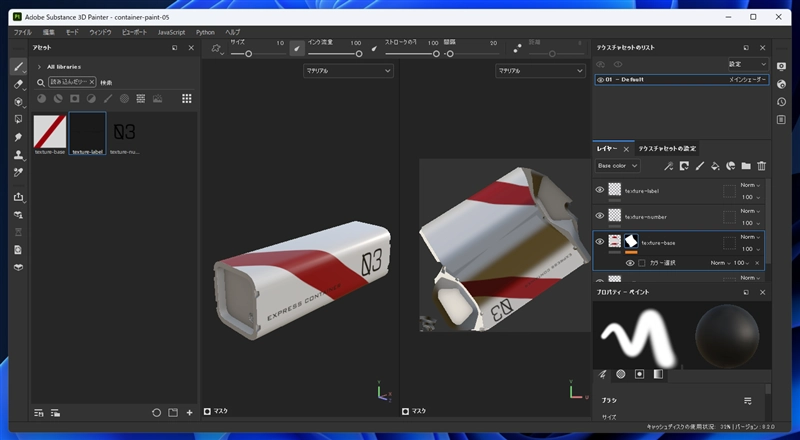The image size is (800, 440).
Task: Select the Projection tool in left toolbar
Action: 18,101
